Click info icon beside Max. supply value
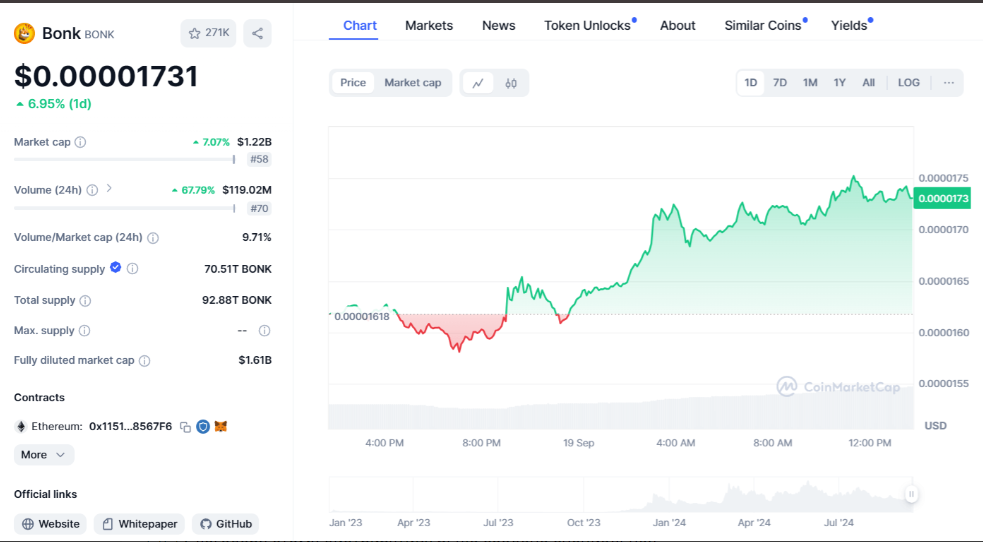Viewport: 983px width, 542px height. [x=265, y=330]
